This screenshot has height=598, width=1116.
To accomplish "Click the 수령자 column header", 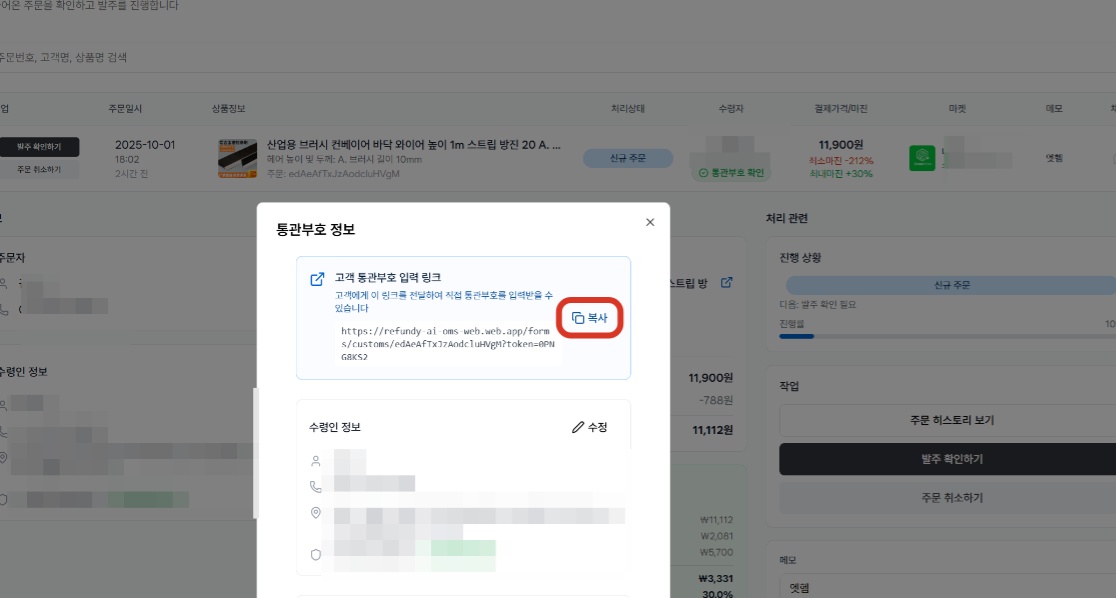I will (x=731, y=108).
